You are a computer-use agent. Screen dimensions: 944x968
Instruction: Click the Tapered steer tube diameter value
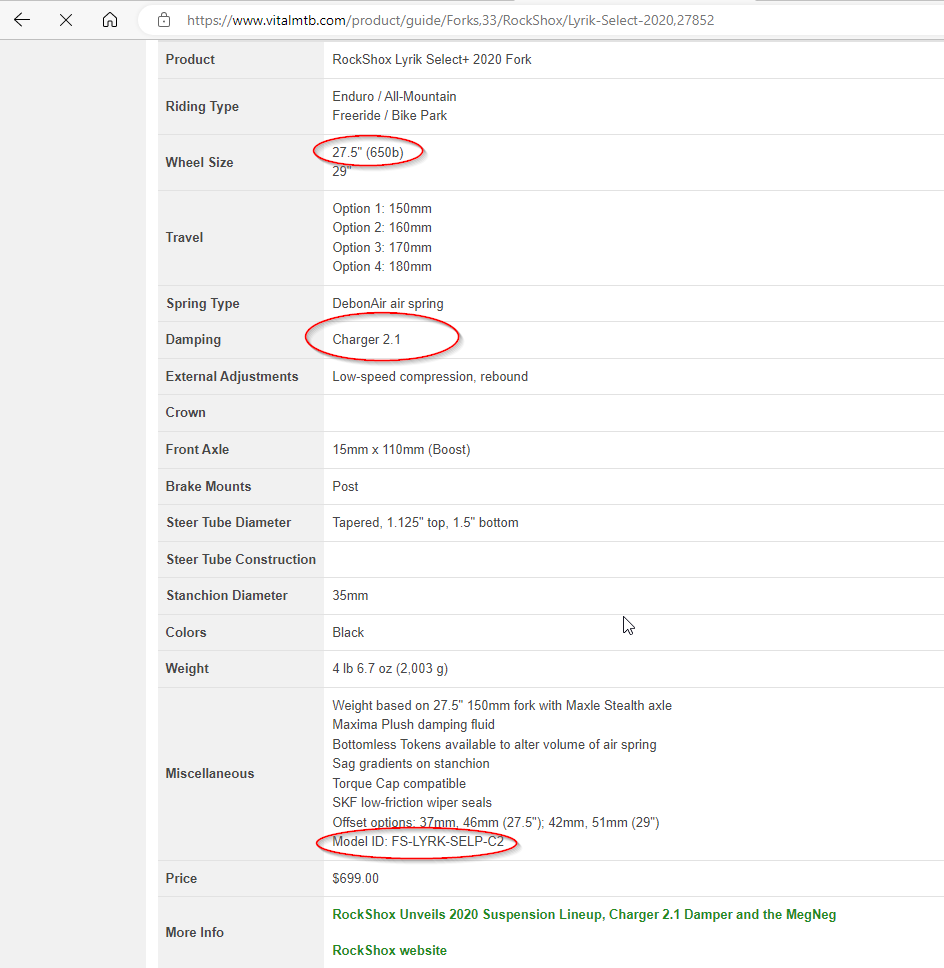(x=425, y=522)
